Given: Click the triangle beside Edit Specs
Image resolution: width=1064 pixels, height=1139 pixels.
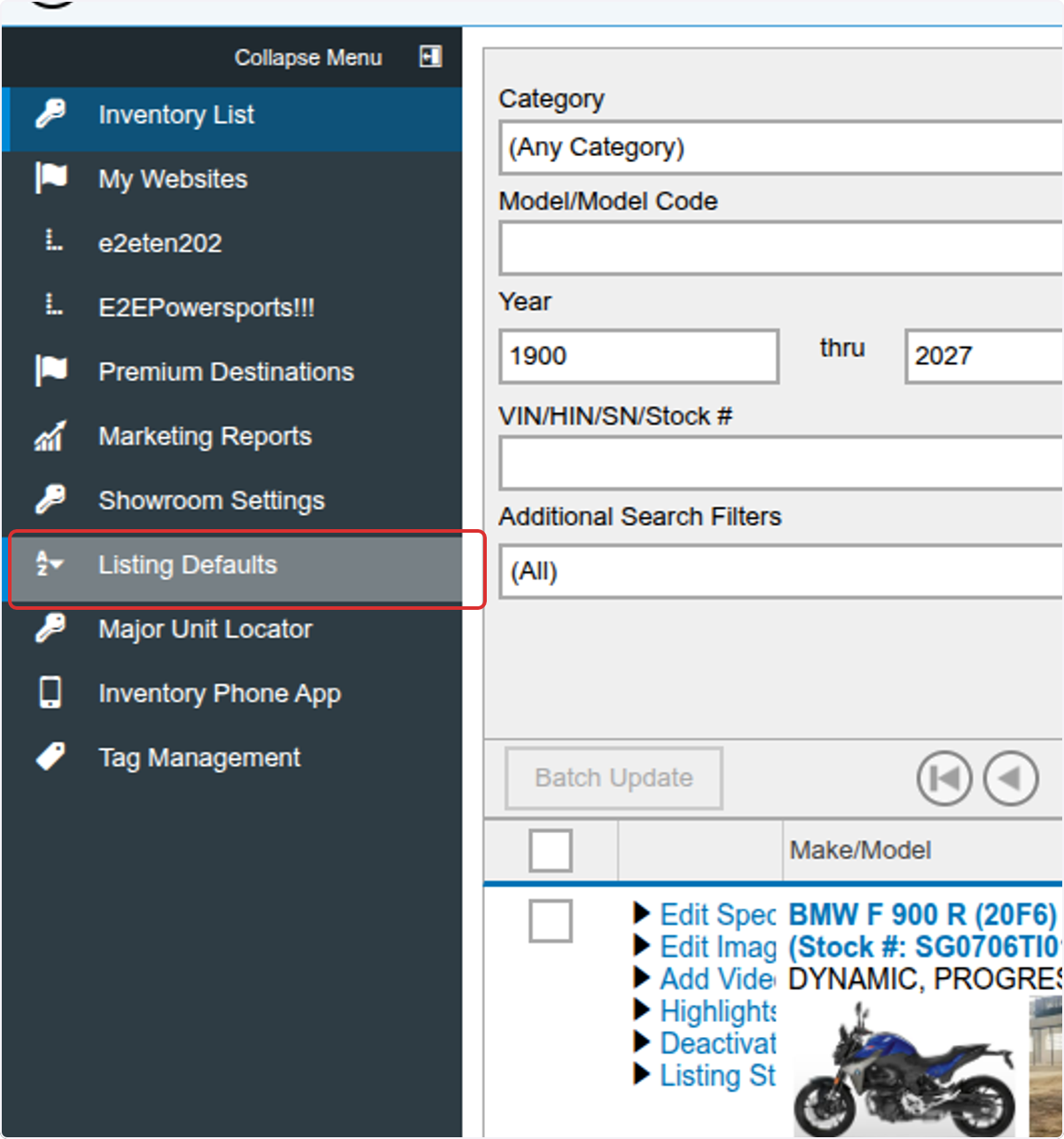Looking at the screenshot, I should tap(643, 912).
